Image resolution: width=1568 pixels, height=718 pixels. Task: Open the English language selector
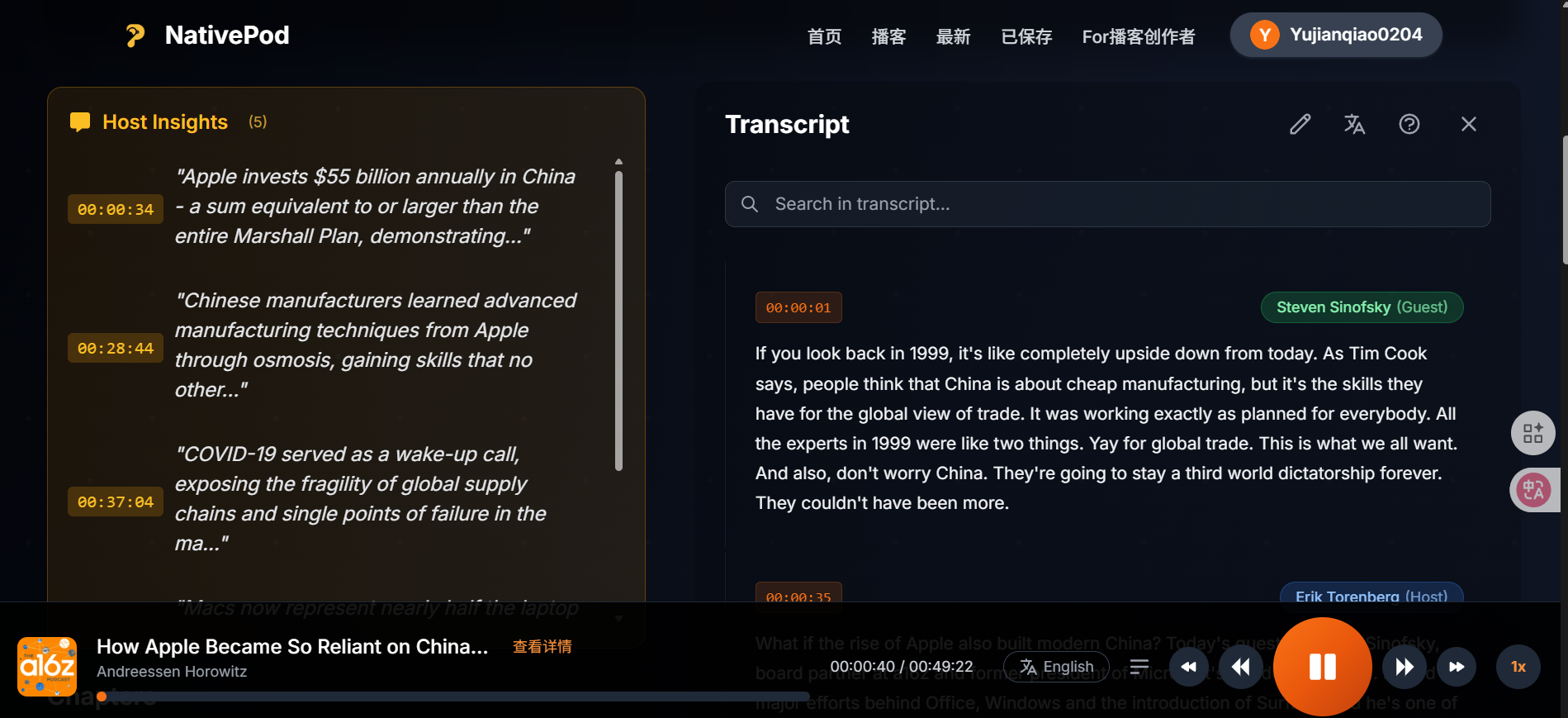[1056, 667]
